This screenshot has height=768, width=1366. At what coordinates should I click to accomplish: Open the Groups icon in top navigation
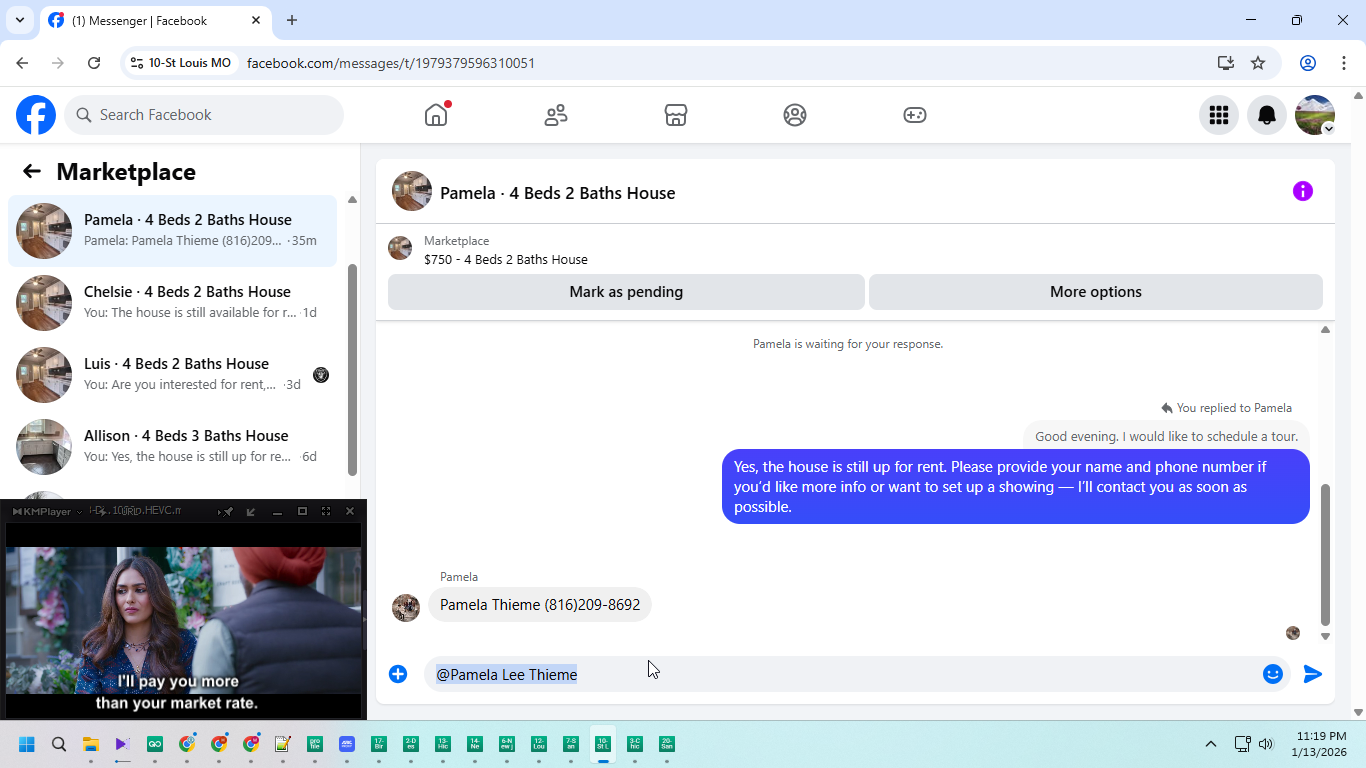coord(795,115)
